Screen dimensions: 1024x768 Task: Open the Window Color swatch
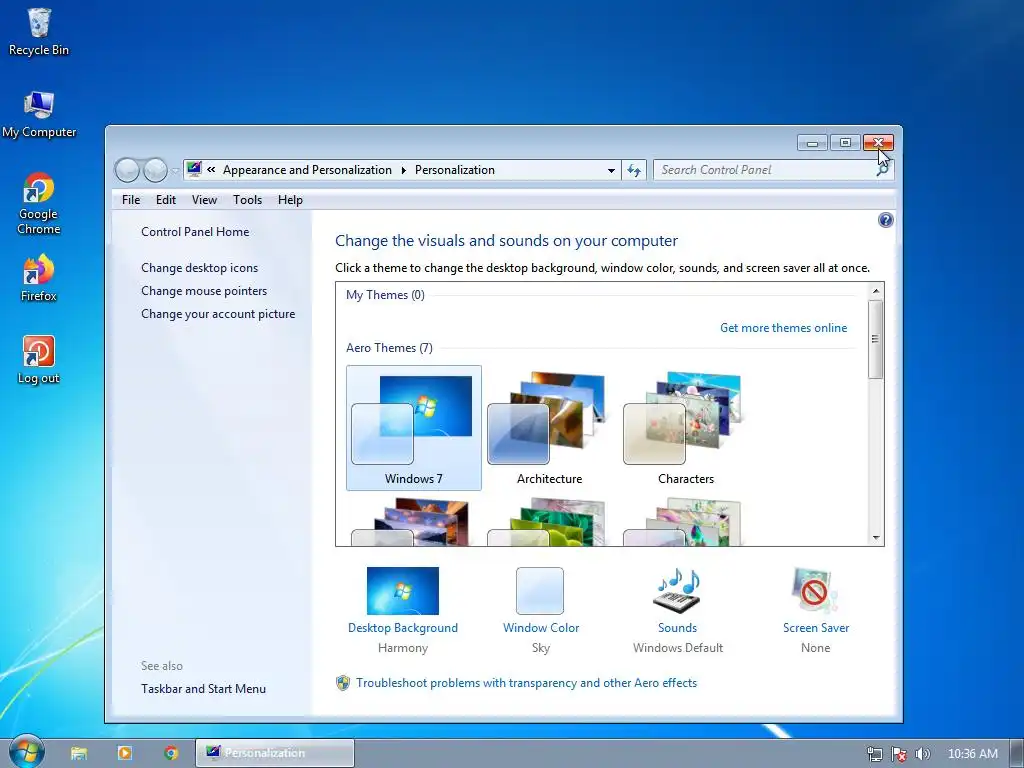pyautogui.click(x=539, y=591)
